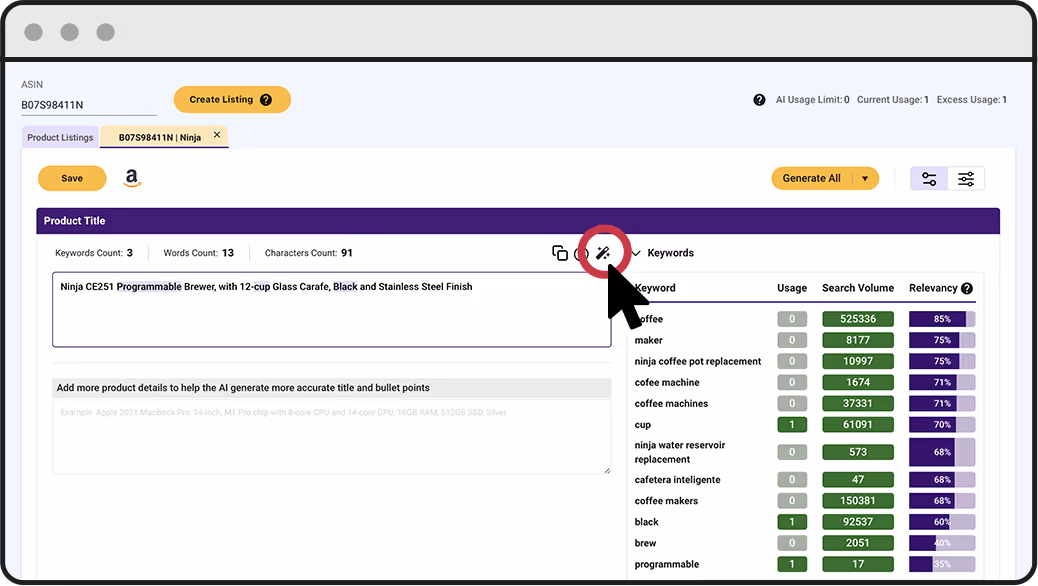
Task: Click the Create Listing button
Action: 232,99
